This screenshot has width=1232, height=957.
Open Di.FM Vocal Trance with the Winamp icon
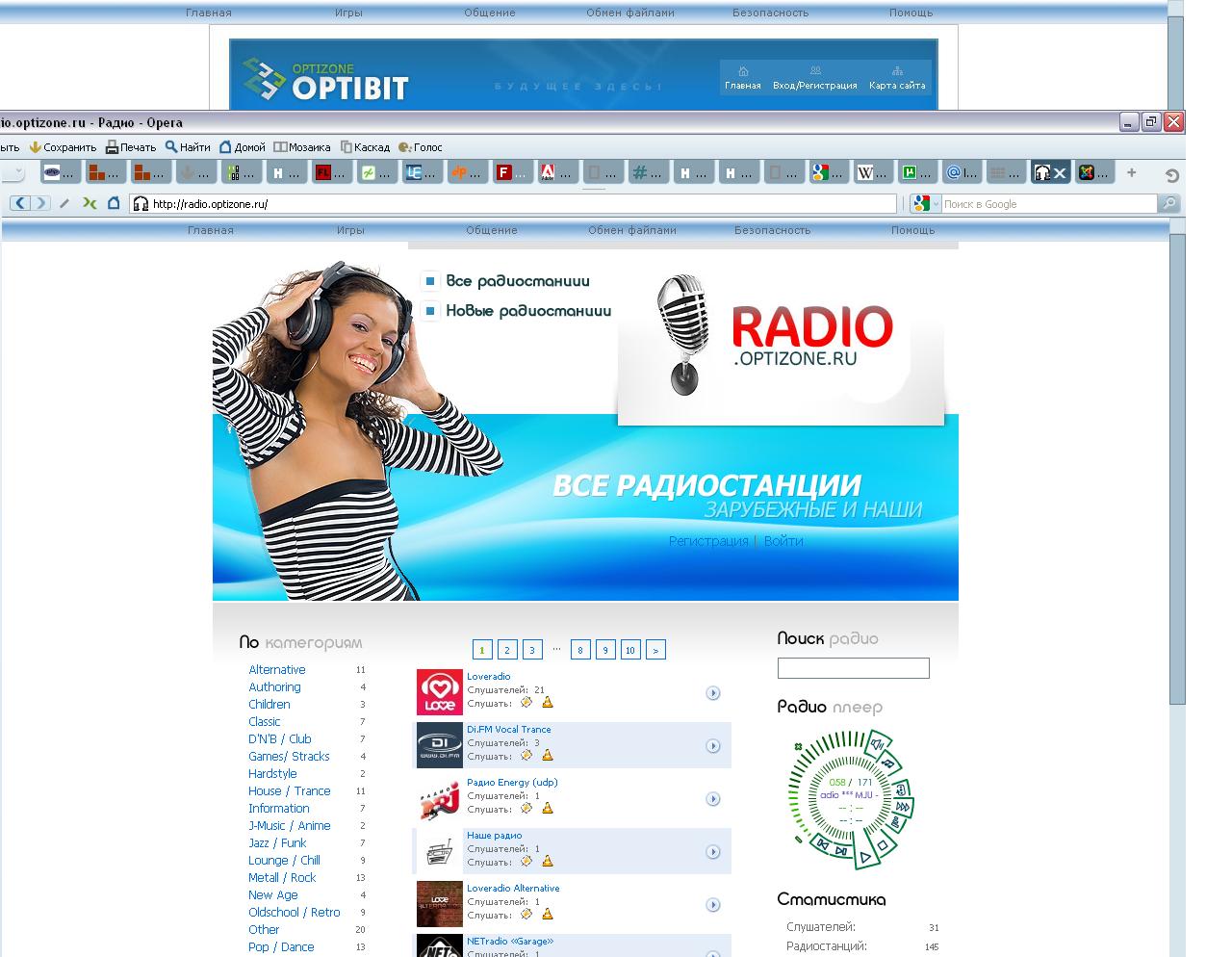point(526,756)
